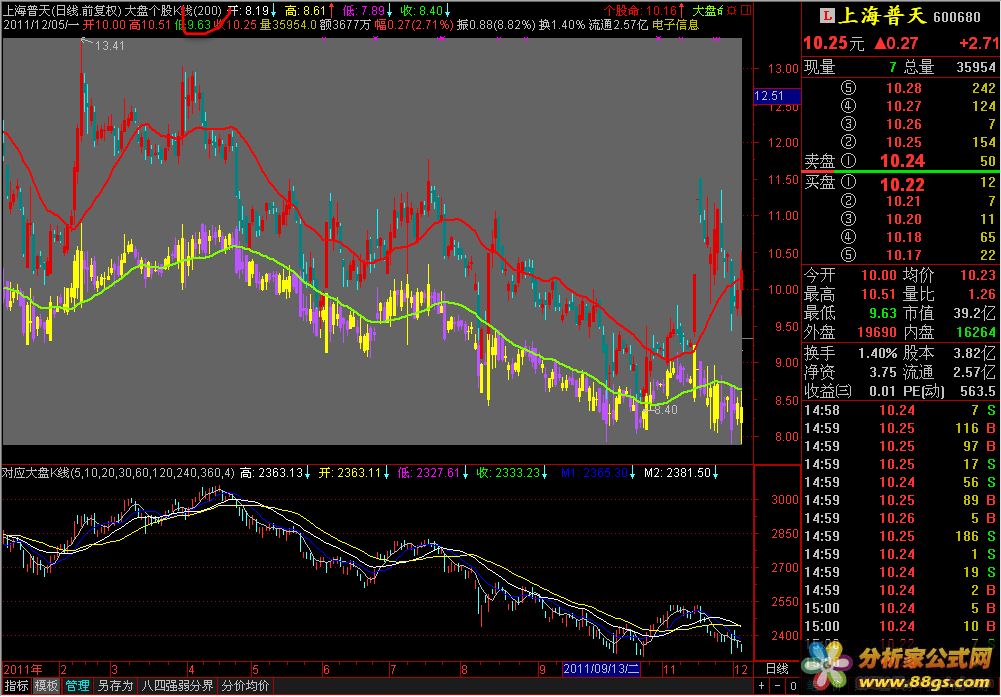The image size is (1001, 697).
Task: Click the 电子信息 sector label
Action: click(675, 25)
